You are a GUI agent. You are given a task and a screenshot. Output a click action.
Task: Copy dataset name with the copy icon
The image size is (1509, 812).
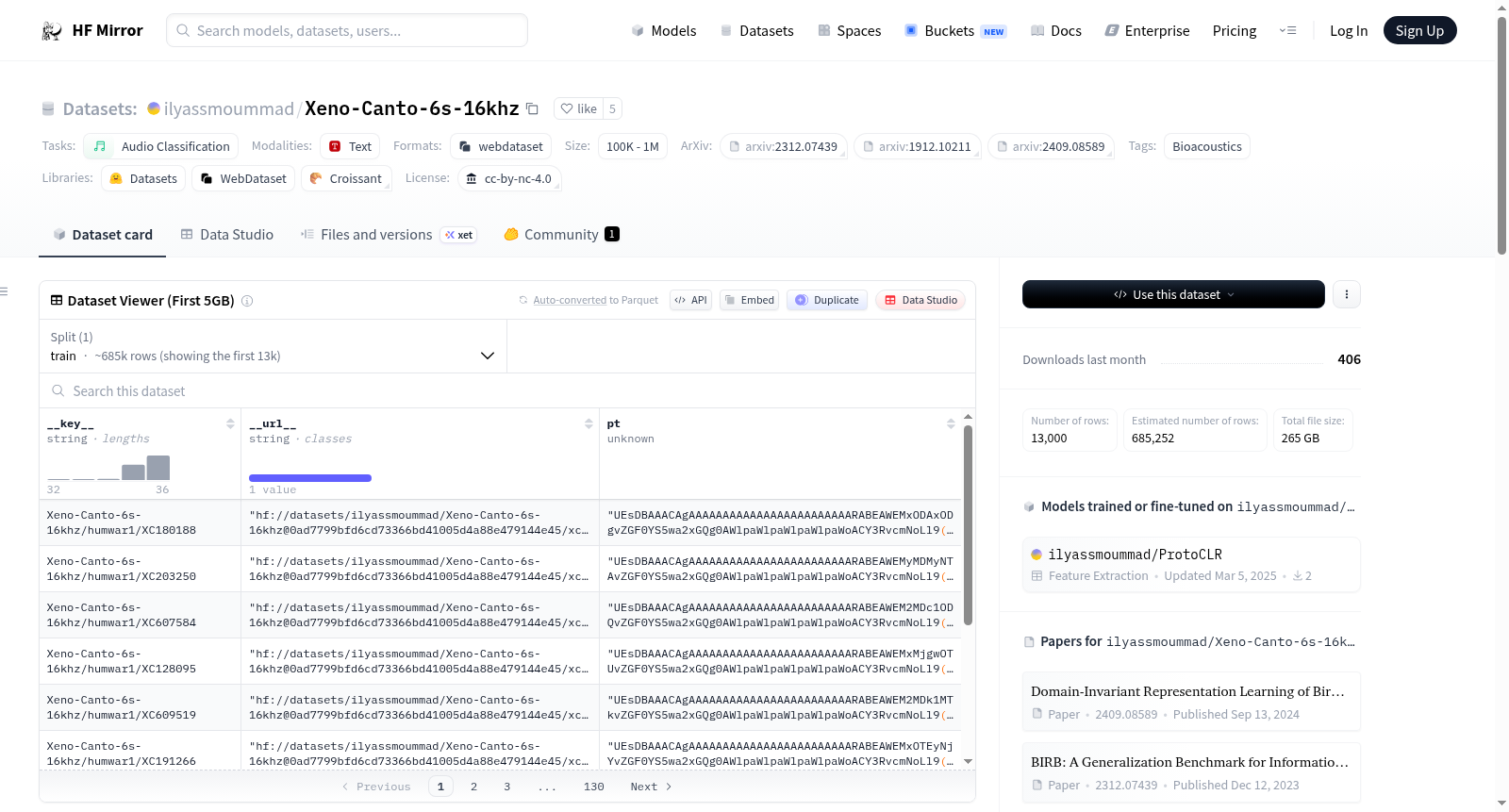pyautogui.click(x=532, y=108)
